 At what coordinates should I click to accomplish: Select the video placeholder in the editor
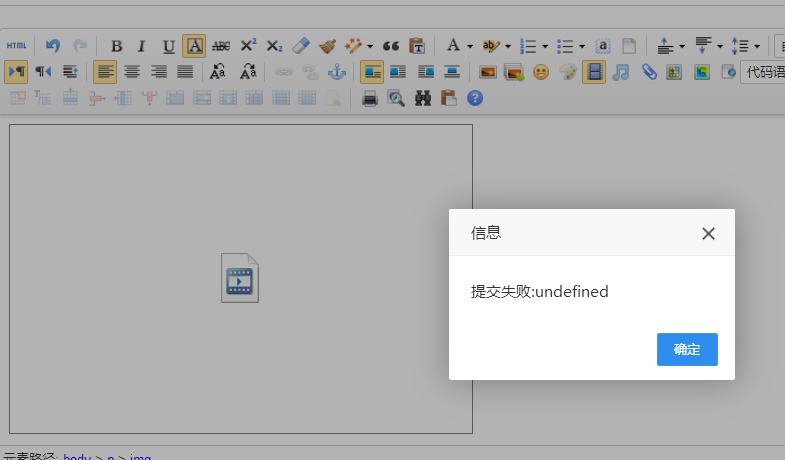[x=240, y=278]
